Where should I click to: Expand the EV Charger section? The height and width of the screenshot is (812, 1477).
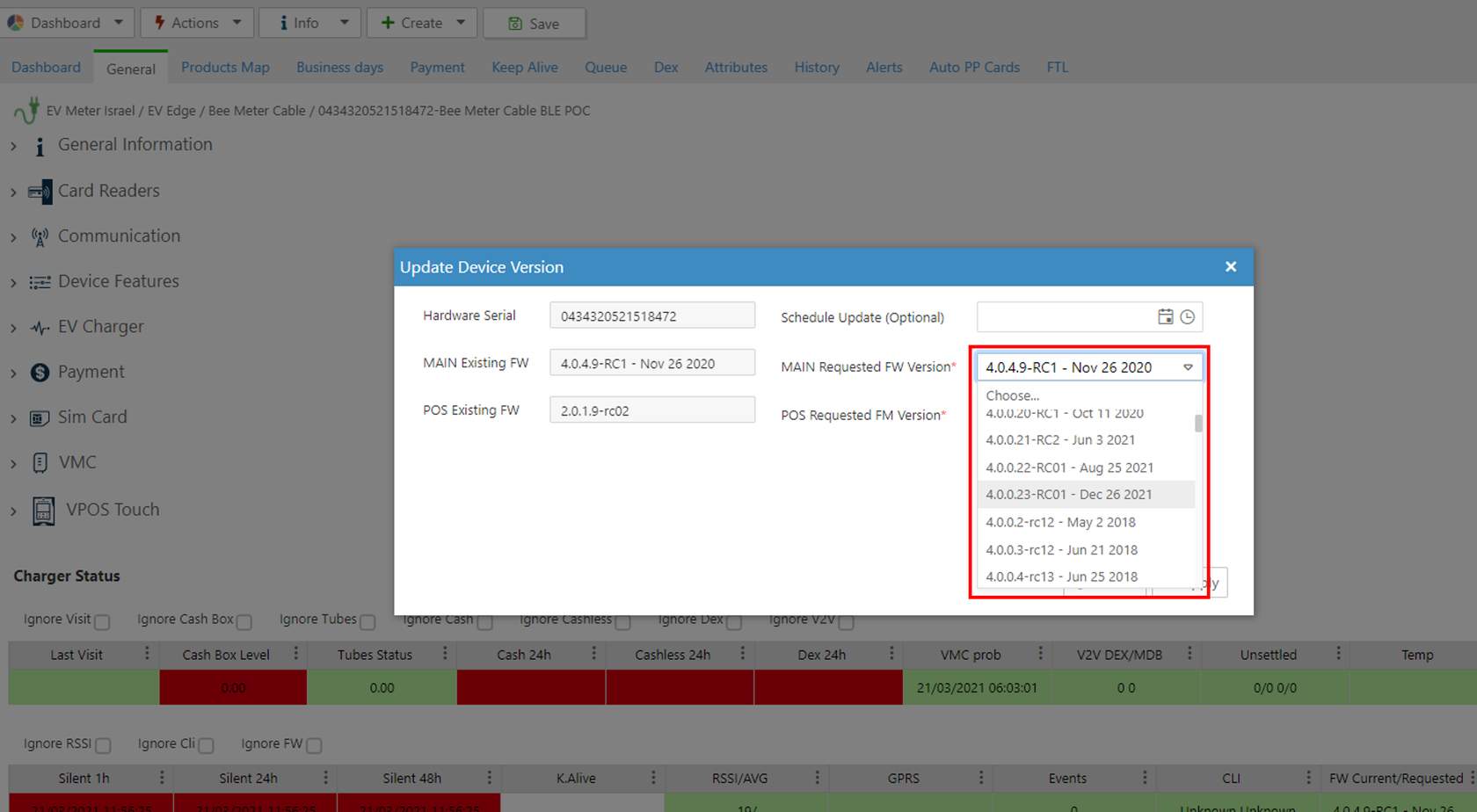click(x=13, y=328)
